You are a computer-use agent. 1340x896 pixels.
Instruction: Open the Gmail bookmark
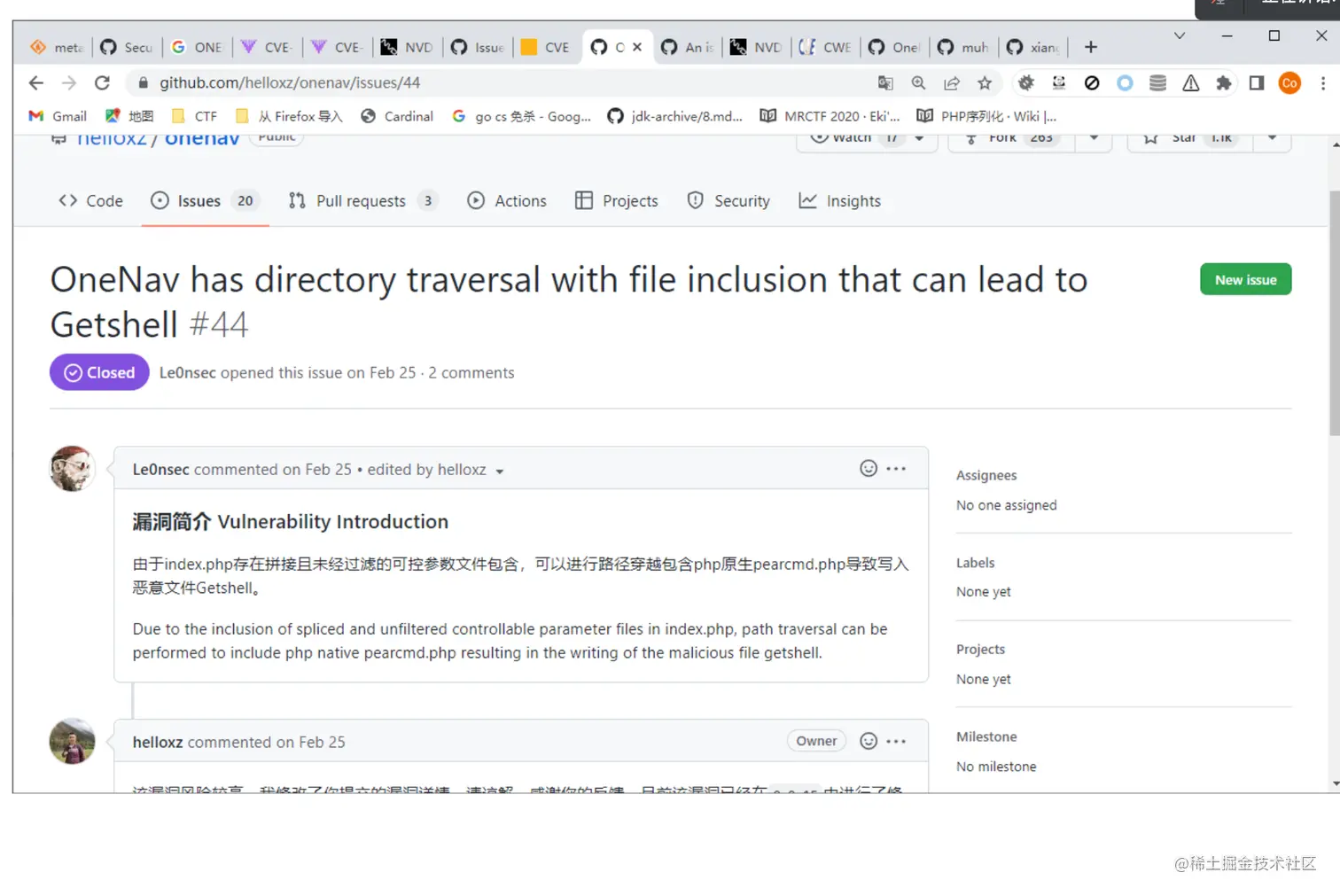(x=58, y=116)
